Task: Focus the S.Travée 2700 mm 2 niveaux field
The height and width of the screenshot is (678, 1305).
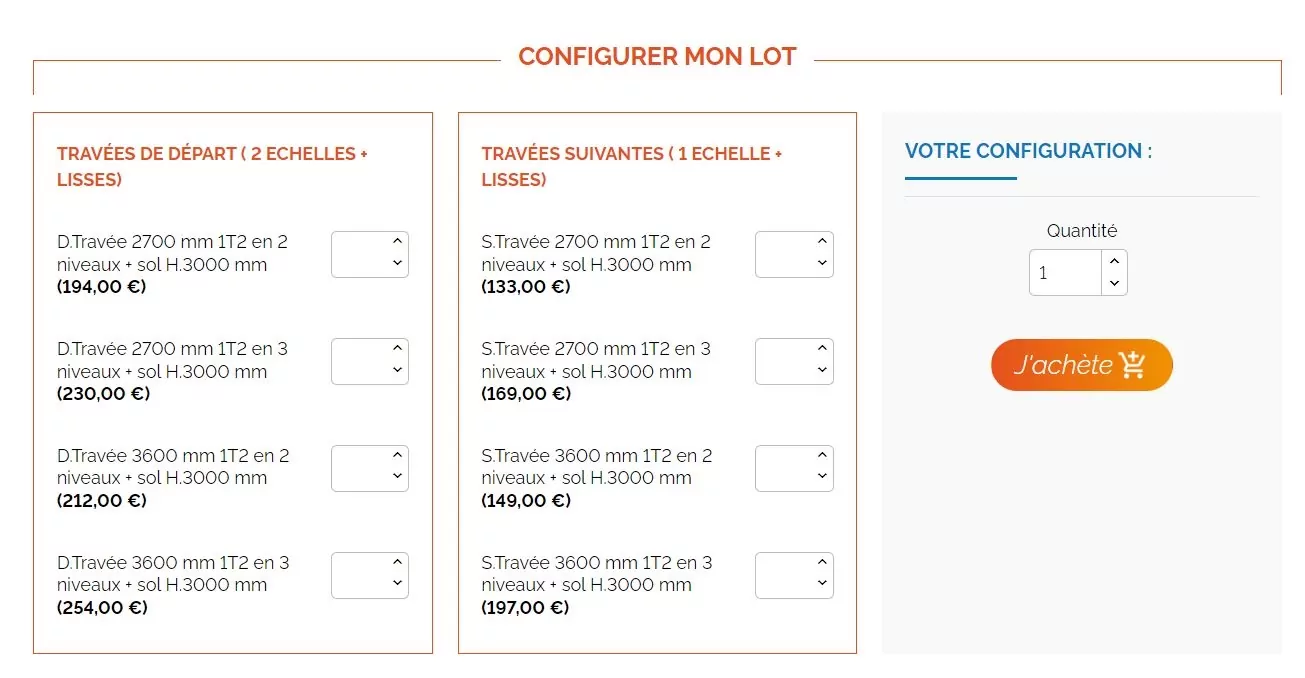Action: [x=784, y=254]
